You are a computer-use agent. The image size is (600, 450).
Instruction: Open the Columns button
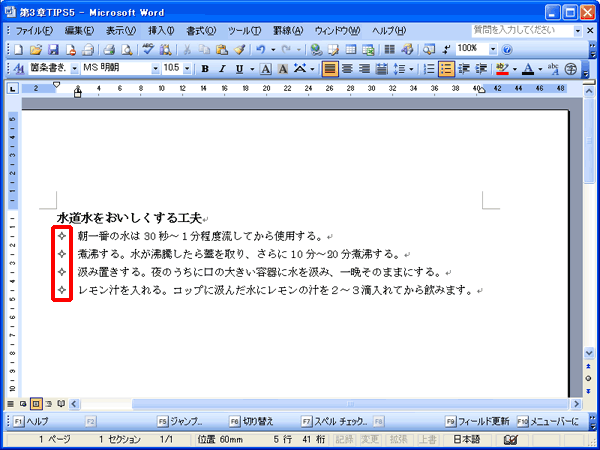[390, 50]
